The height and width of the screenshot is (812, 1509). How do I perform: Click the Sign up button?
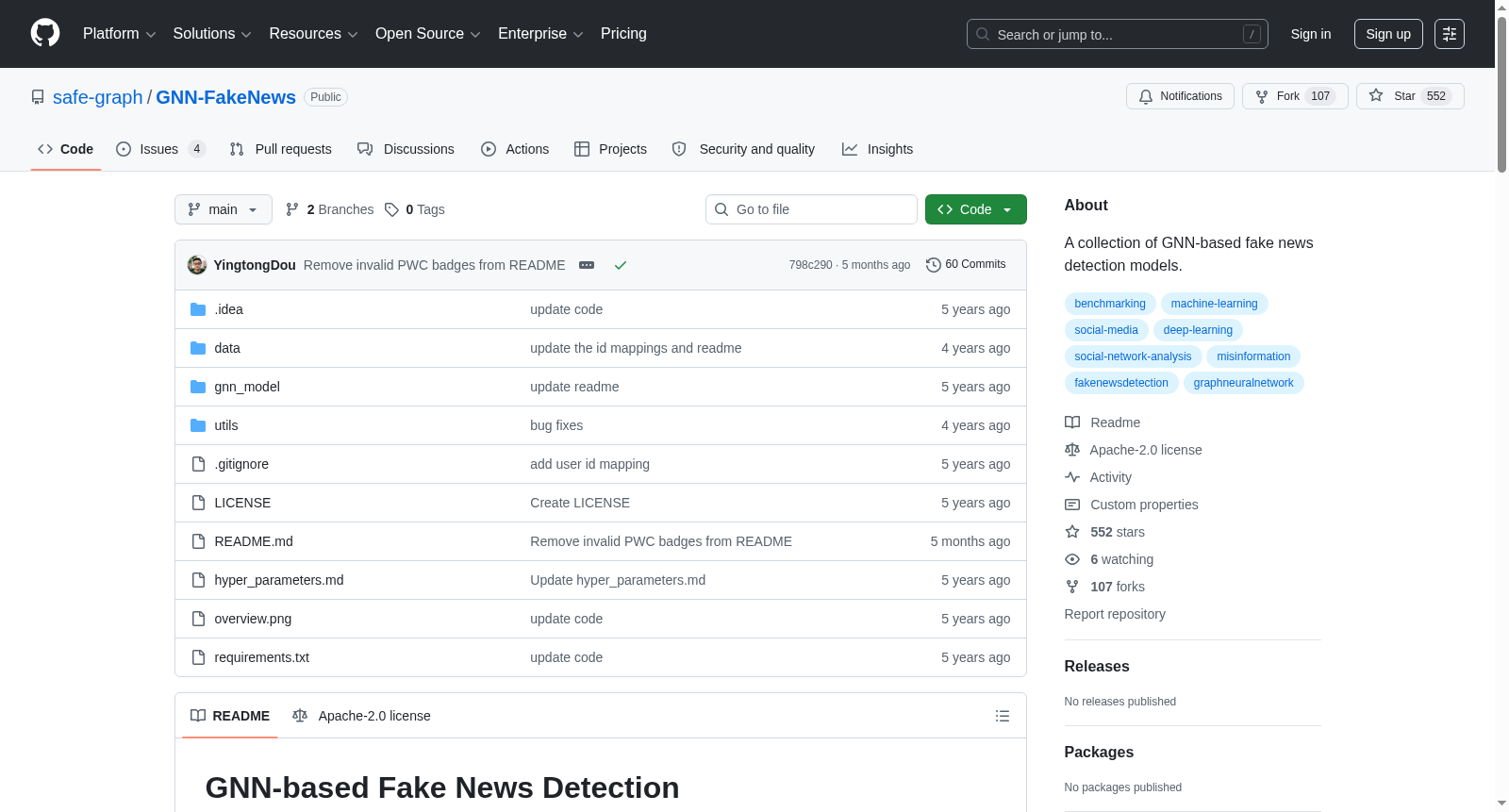[1388, 34]
